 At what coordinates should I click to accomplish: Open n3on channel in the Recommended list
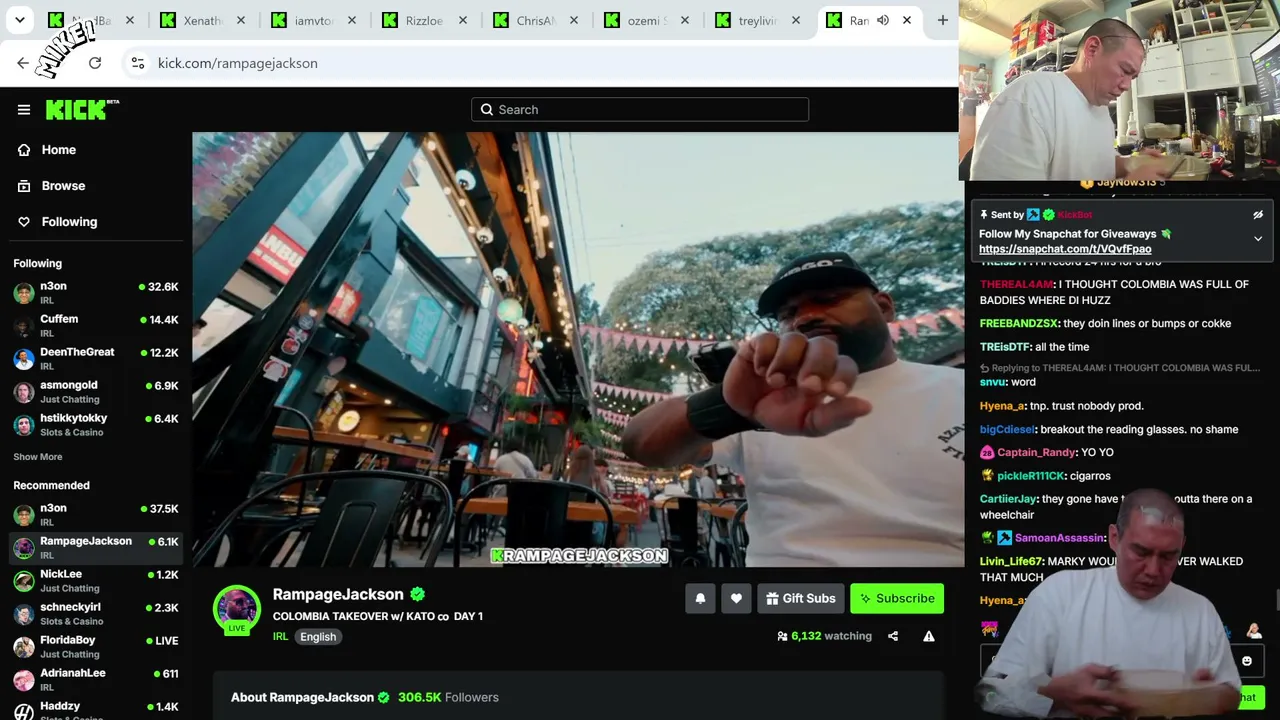pyautogui.click(x=96, y=515)
